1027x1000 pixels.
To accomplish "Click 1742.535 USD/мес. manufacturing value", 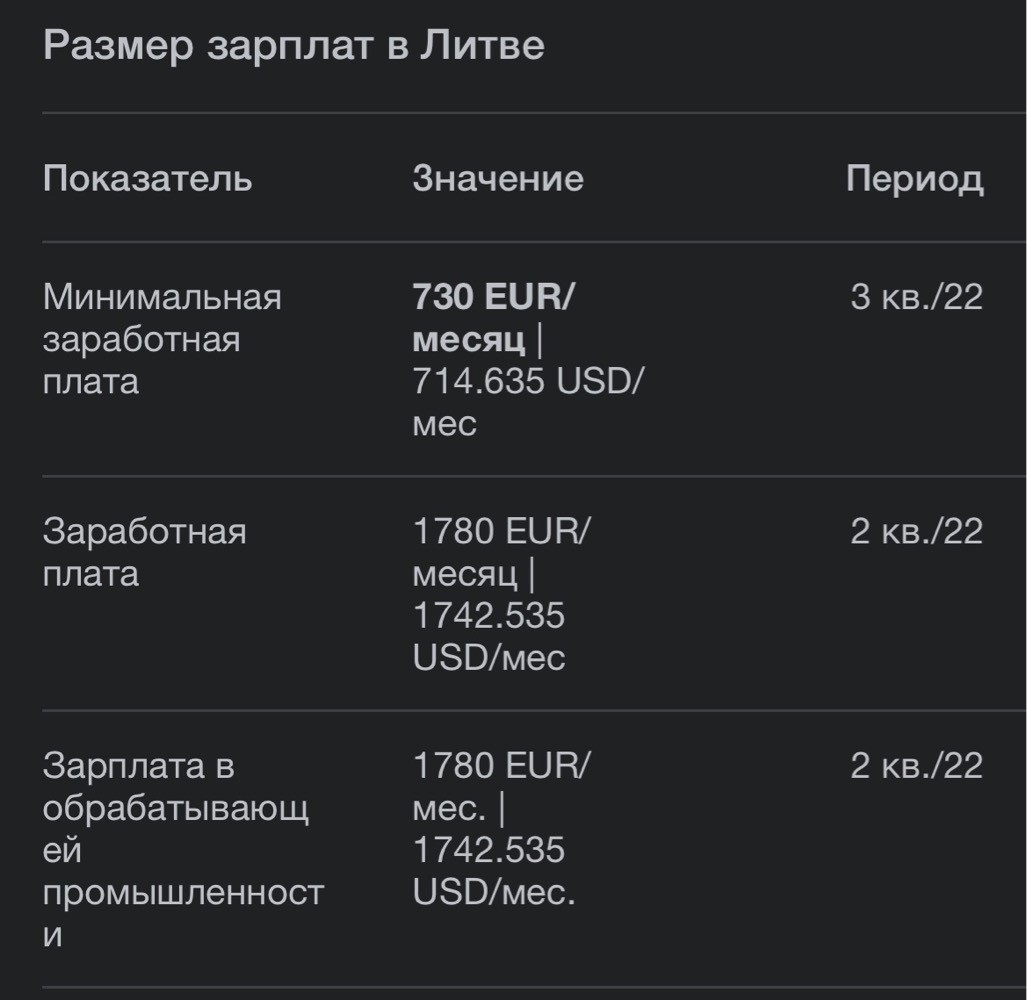I will (494, 871).
